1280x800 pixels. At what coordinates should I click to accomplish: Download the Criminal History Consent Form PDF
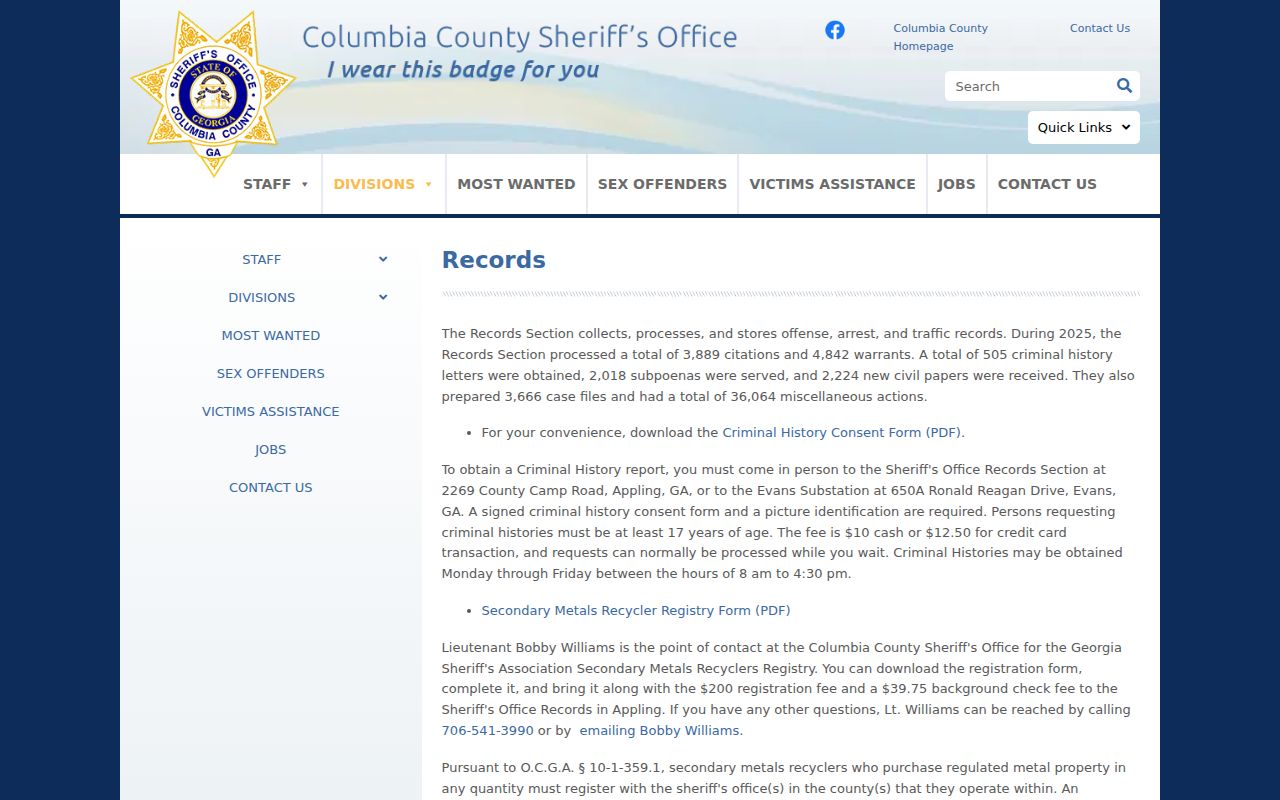coord(842,433)
